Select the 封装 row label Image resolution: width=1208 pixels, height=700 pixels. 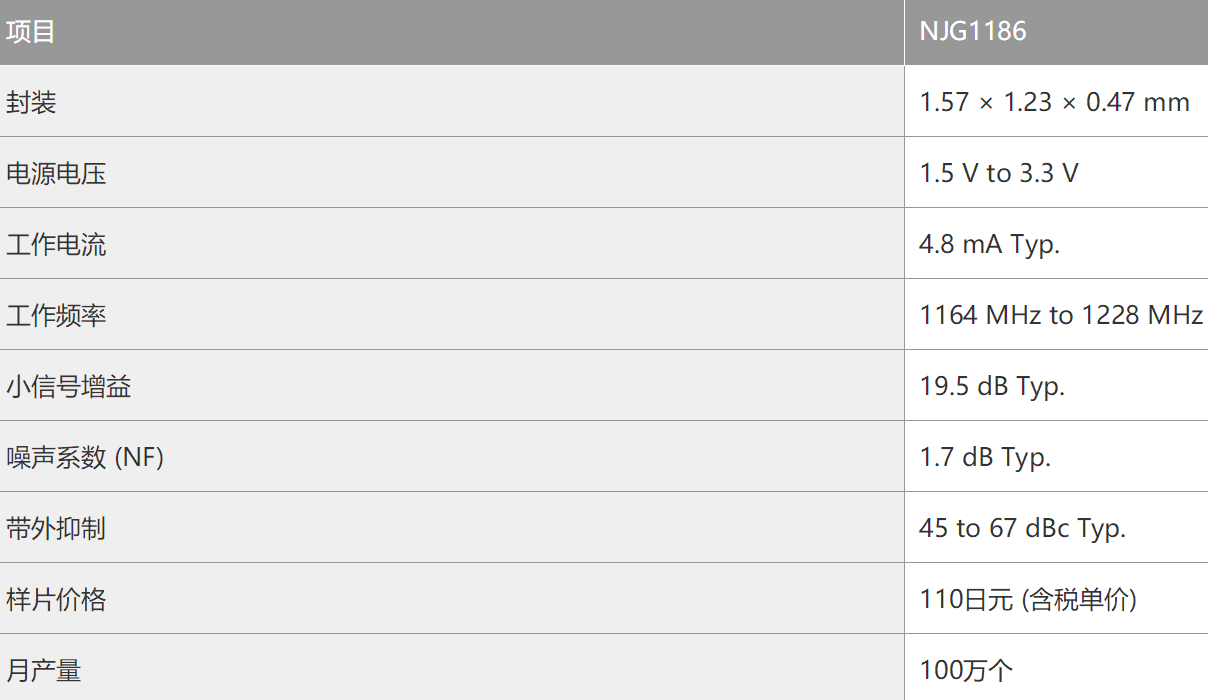[31, 102]
